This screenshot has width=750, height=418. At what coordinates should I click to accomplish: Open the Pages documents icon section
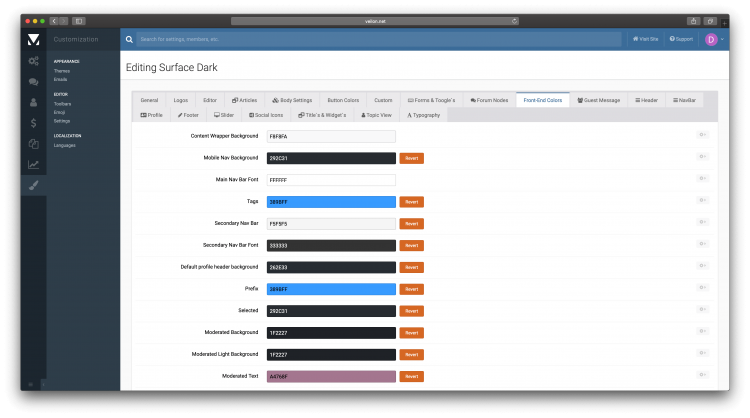click(x=33, y=144)
